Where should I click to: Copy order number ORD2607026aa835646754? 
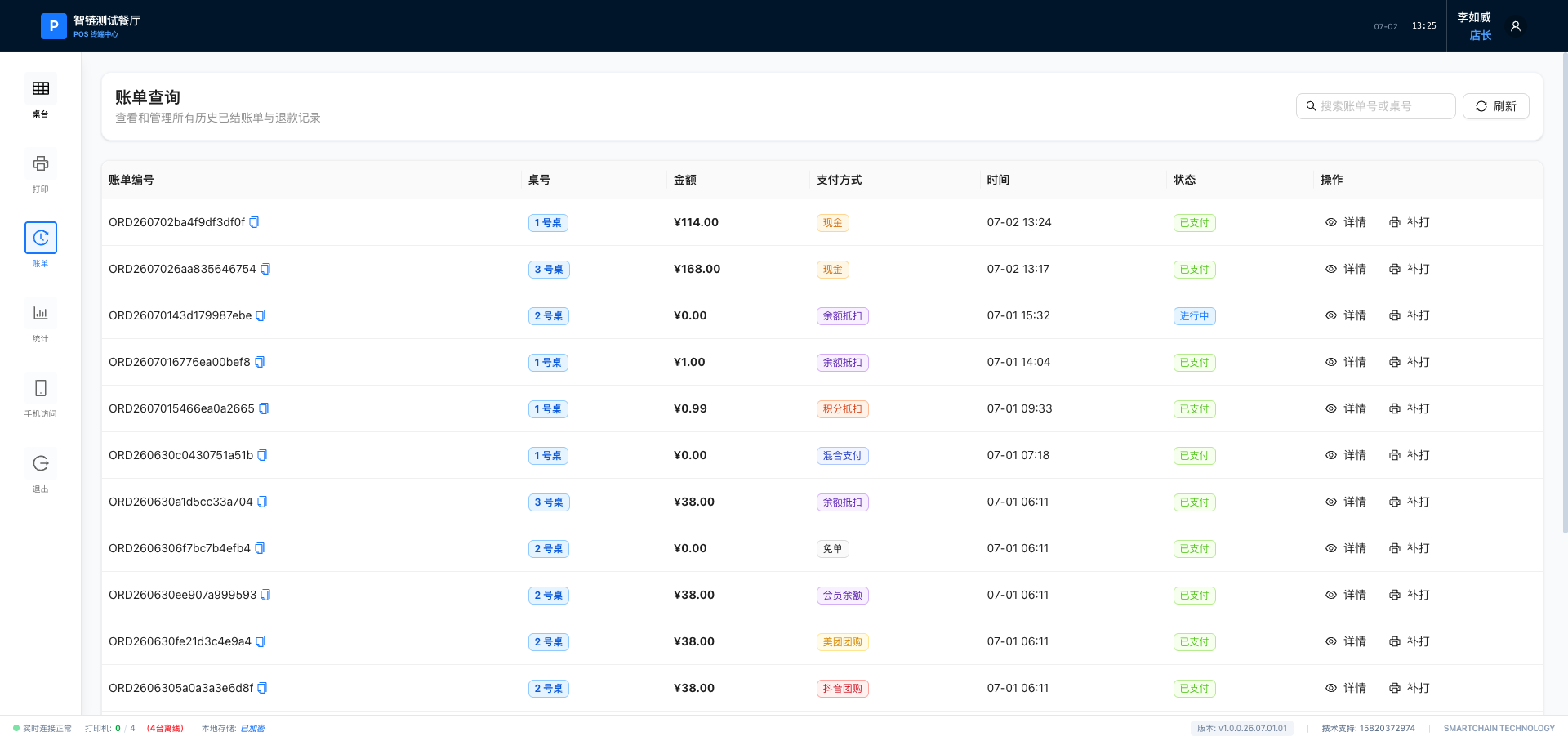[265, 269]
